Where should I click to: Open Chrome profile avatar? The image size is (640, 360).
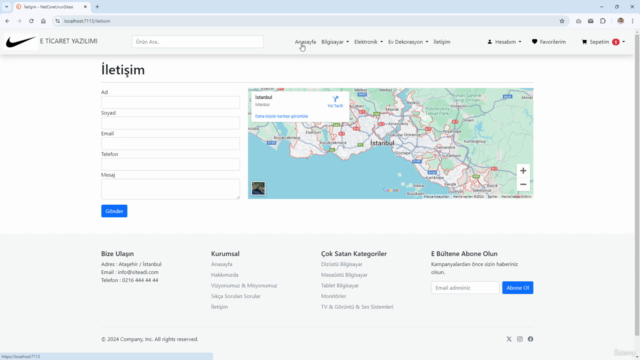click(620, 21)
